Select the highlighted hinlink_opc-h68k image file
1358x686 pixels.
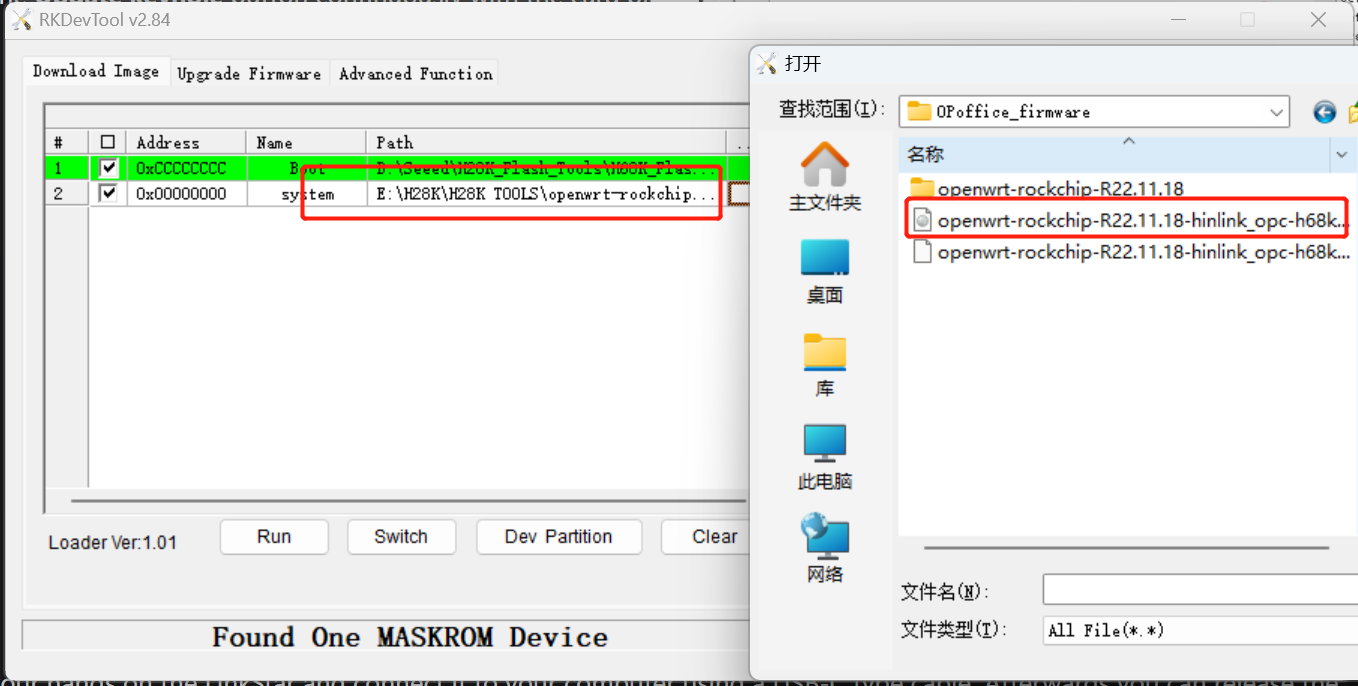[x=1130, y=220]
